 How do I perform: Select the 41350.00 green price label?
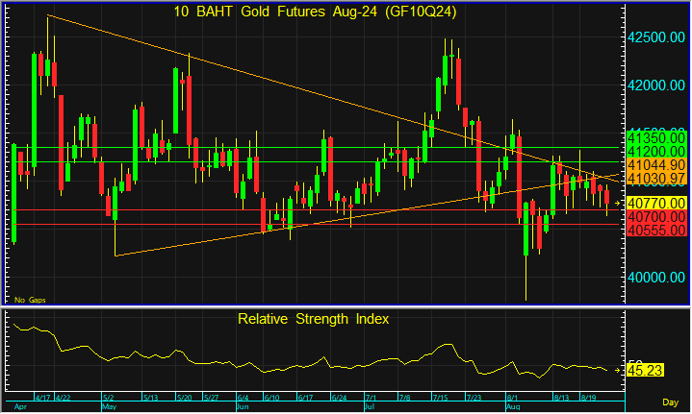point(654,136)
